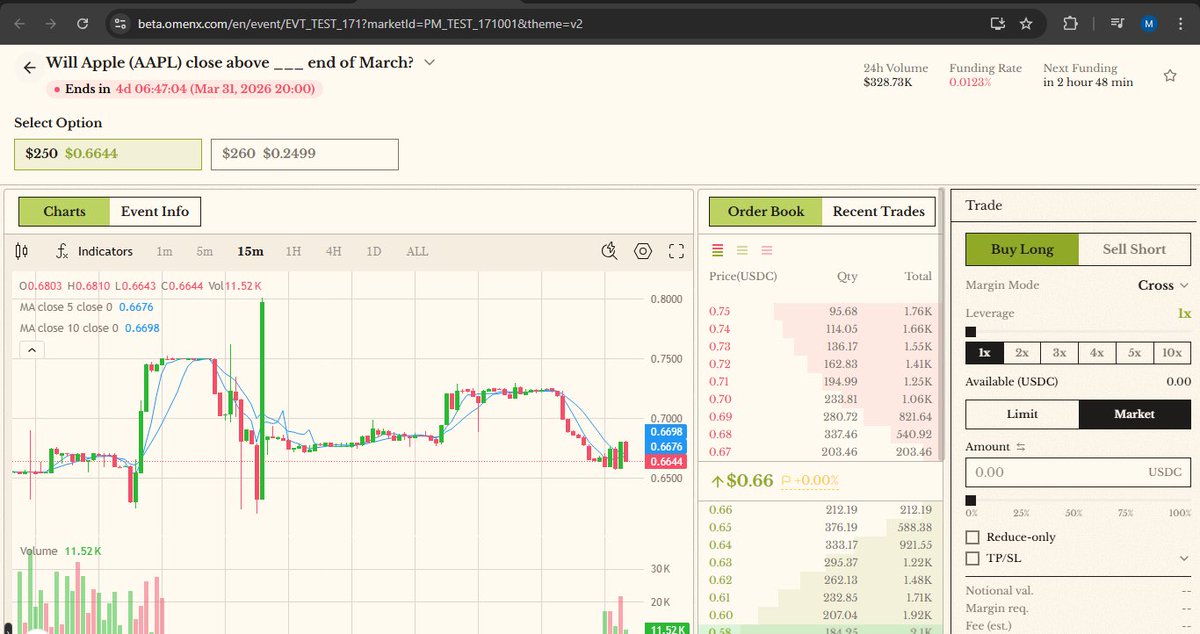Enable the Reduce-only checkbox
The image size is (1200, 634).
973,537
